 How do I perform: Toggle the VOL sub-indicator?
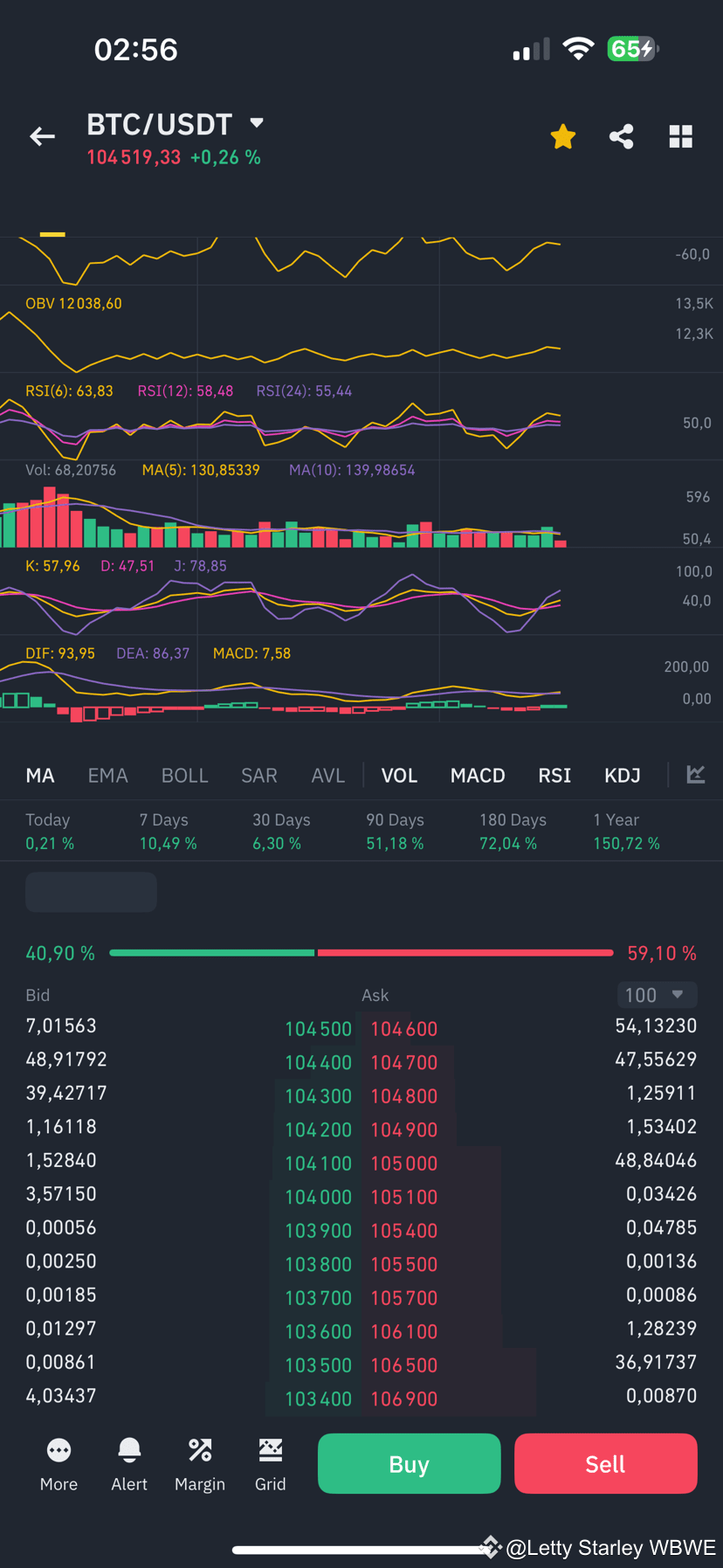pos(399,776)
